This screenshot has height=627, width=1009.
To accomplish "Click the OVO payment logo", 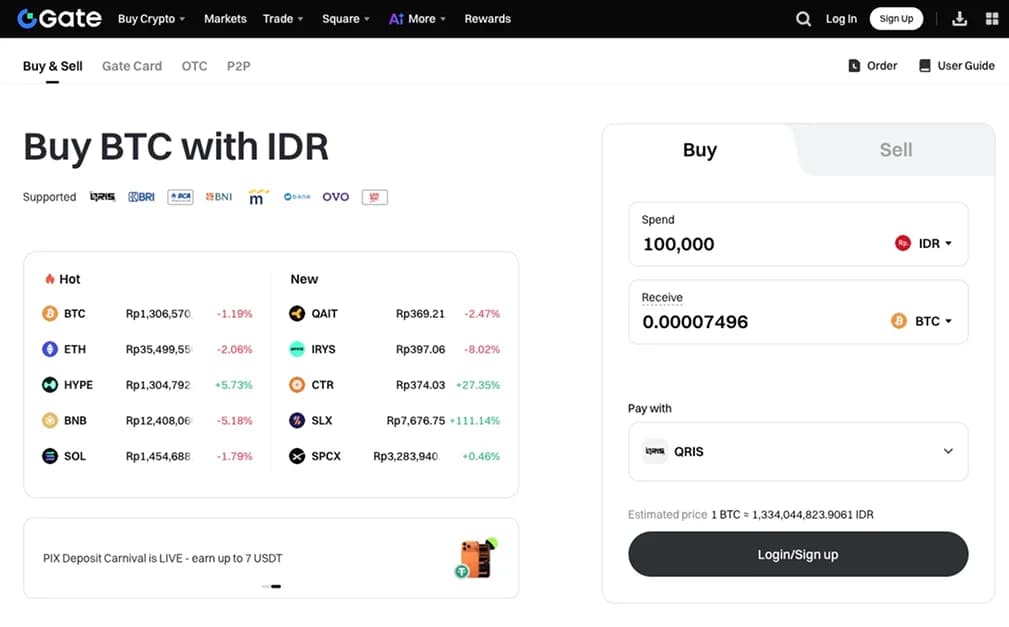I will coord(336,197).
